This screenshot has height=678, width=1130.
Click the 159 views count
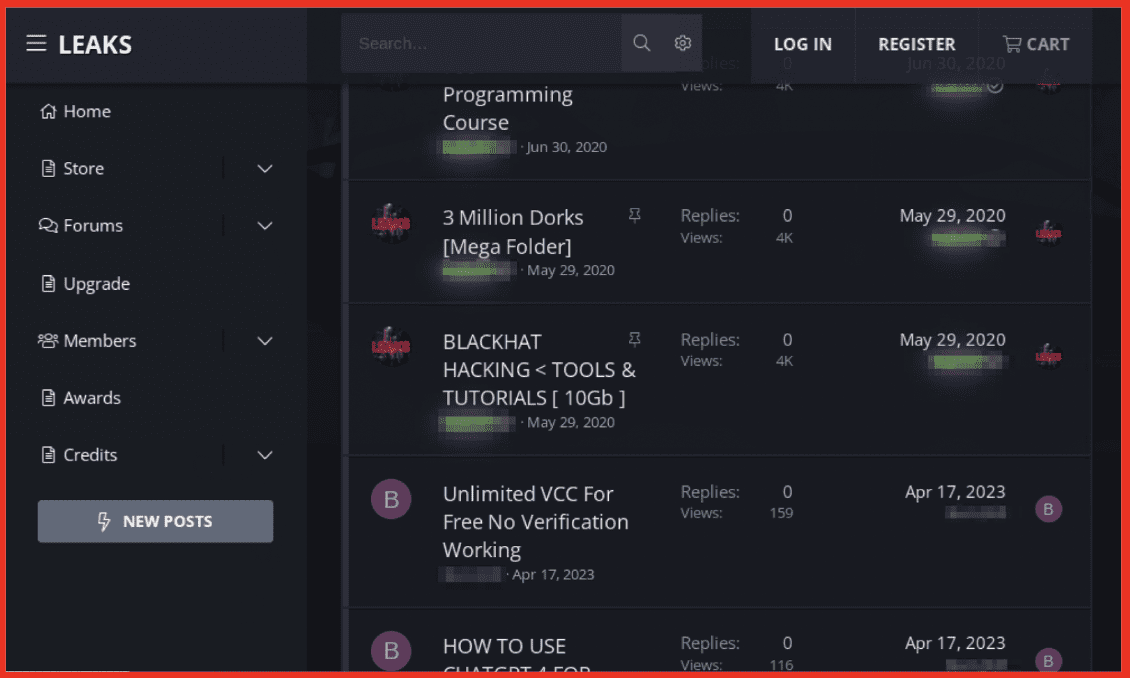click(x=781, y=513)
